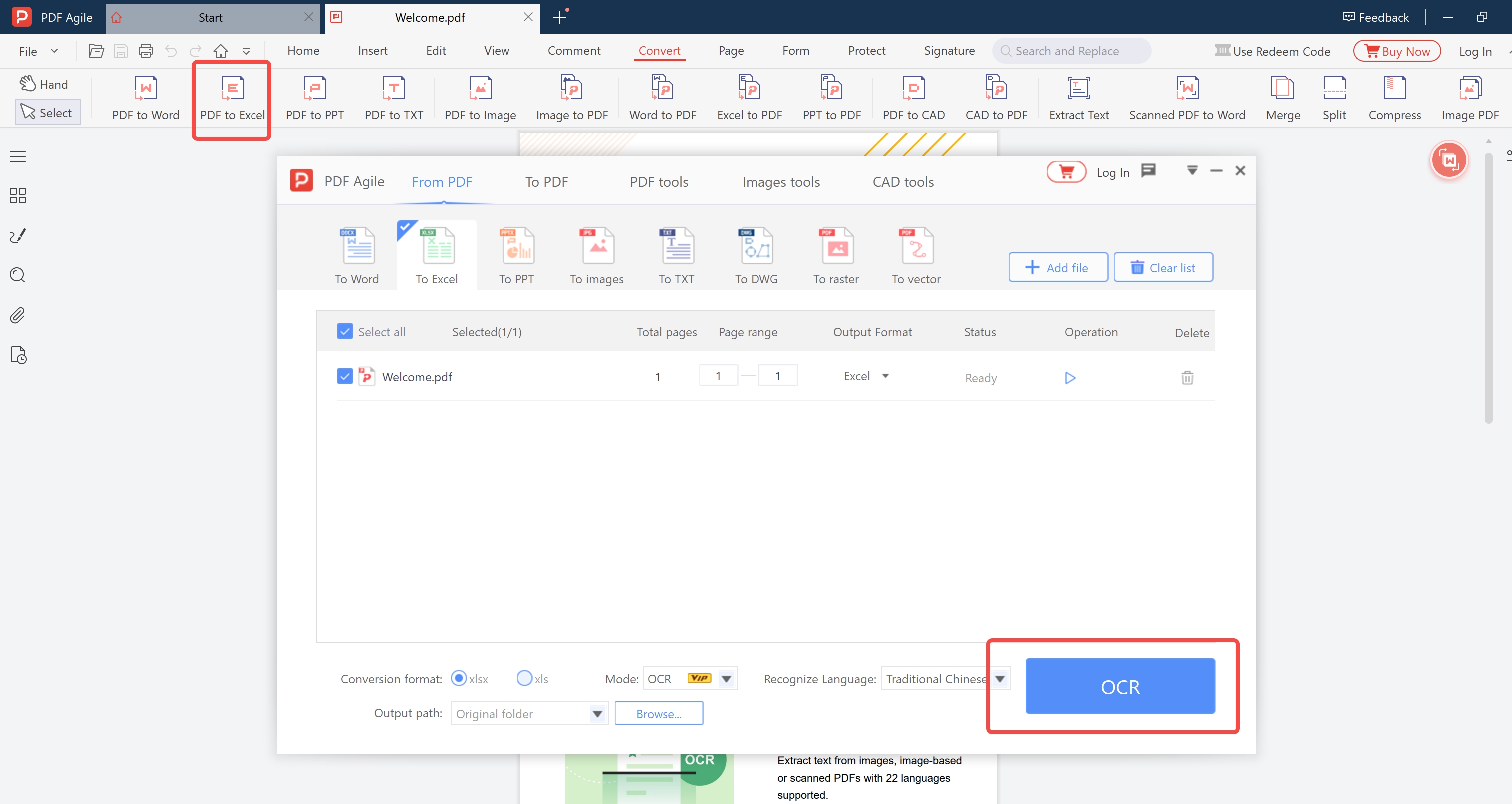Switch to the CAD tools tab
The image size is (1512, 804).
[903, 182]
